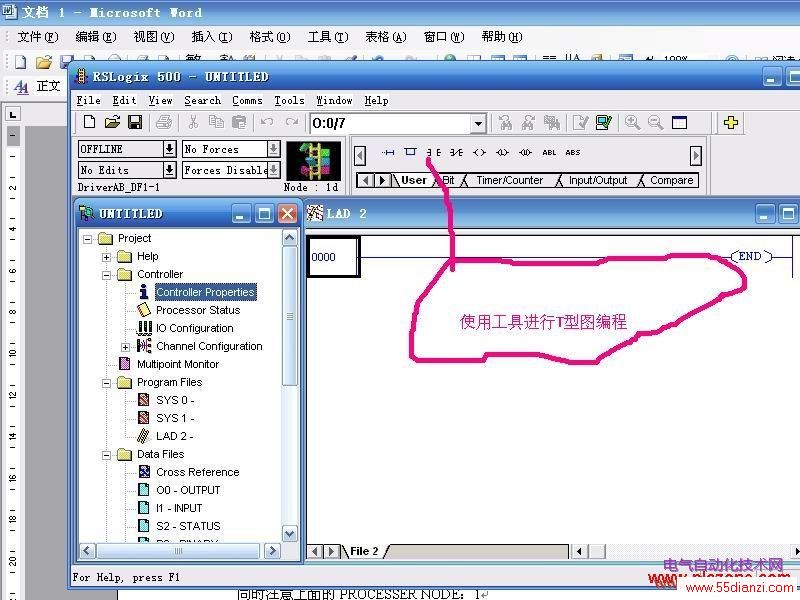Select Cross Reference in Data Files
The width and height of the screenshot is (800, 600).
point(197,472)
